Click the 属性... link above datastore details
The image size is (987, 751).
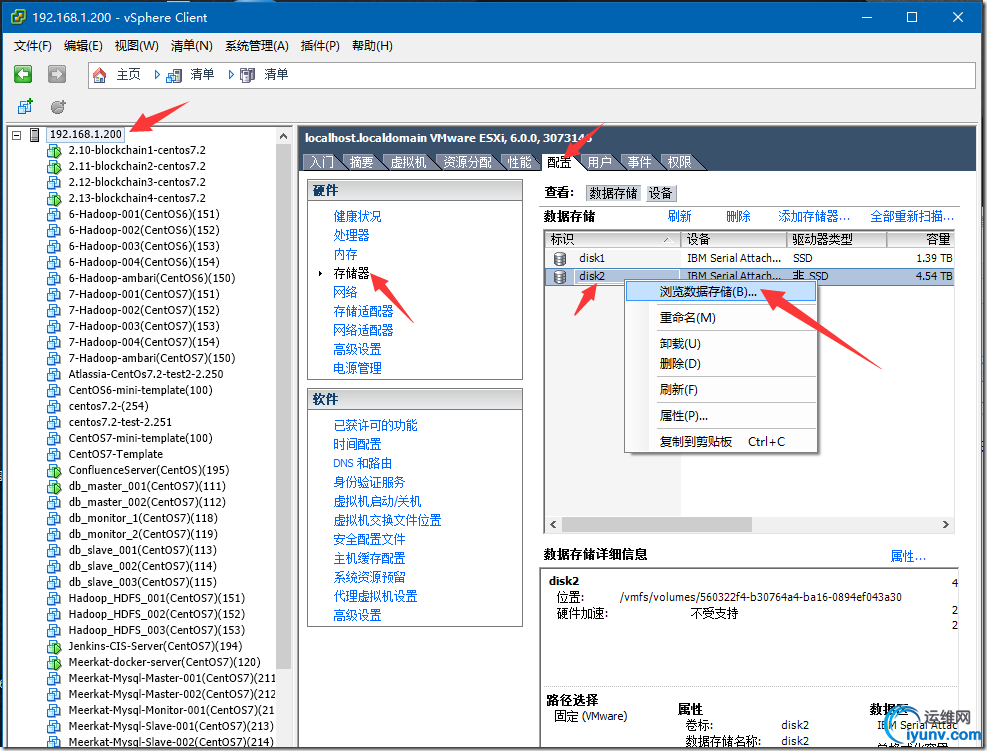(x=908, y=556)
